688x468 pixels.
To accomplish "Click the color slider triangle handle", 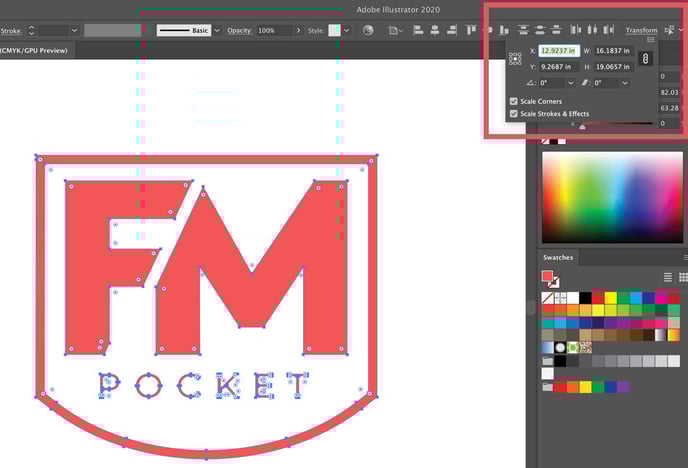I will pos(582,127).
